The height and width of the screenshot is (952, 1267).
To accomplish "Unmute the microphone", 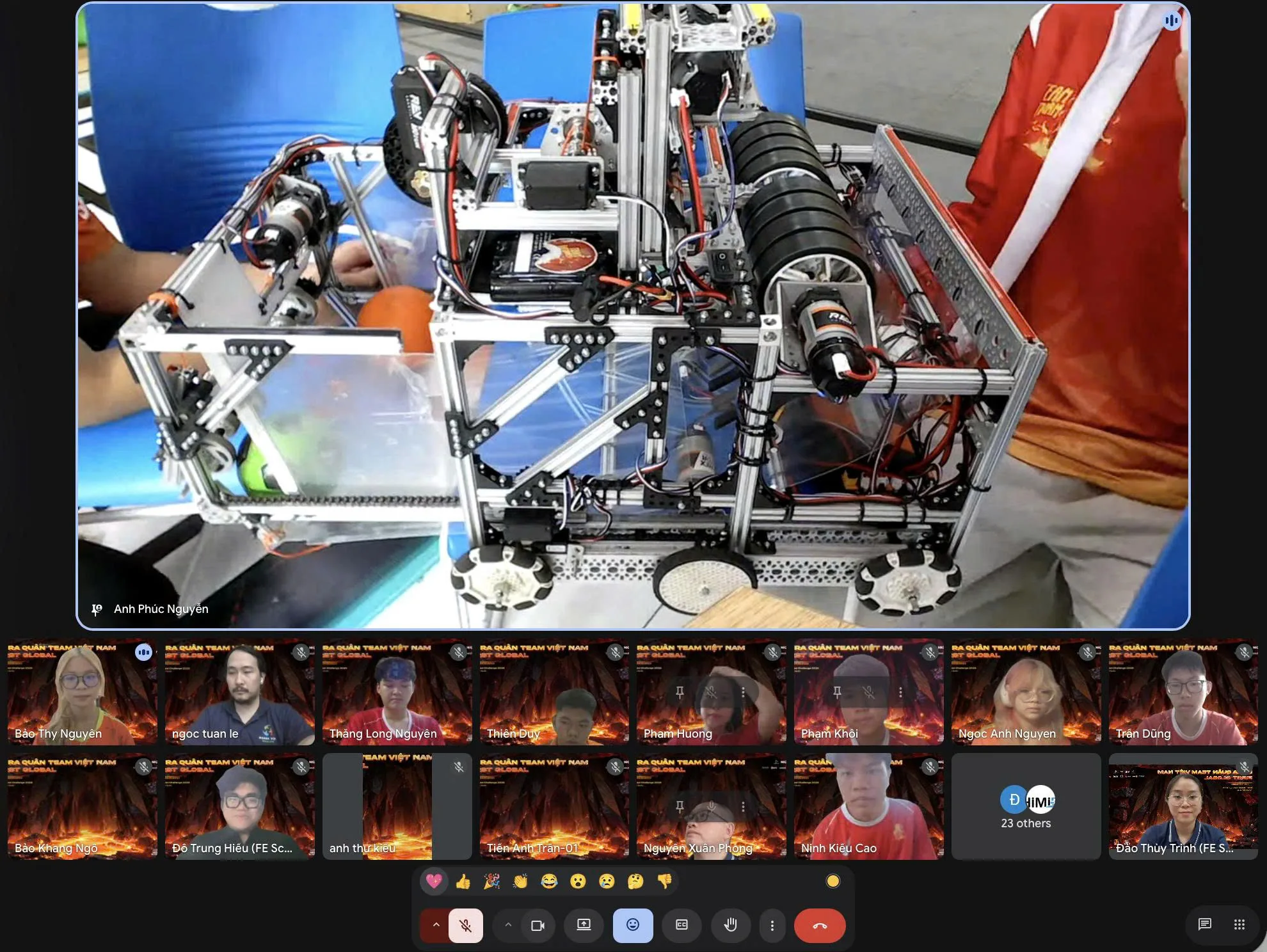I will pos(466,925).
